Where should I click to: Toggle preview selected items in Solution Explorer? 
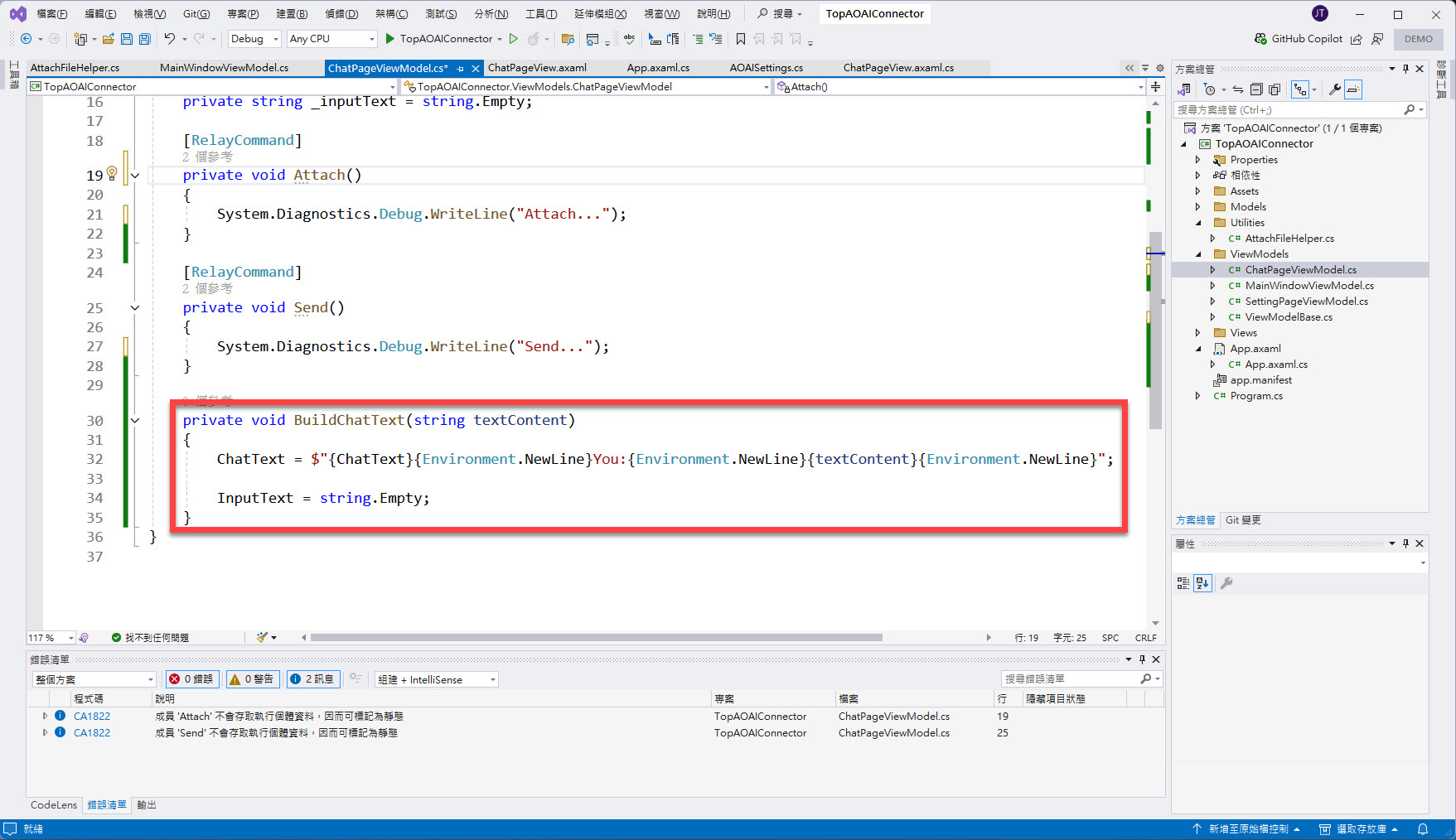(1353, 89)
